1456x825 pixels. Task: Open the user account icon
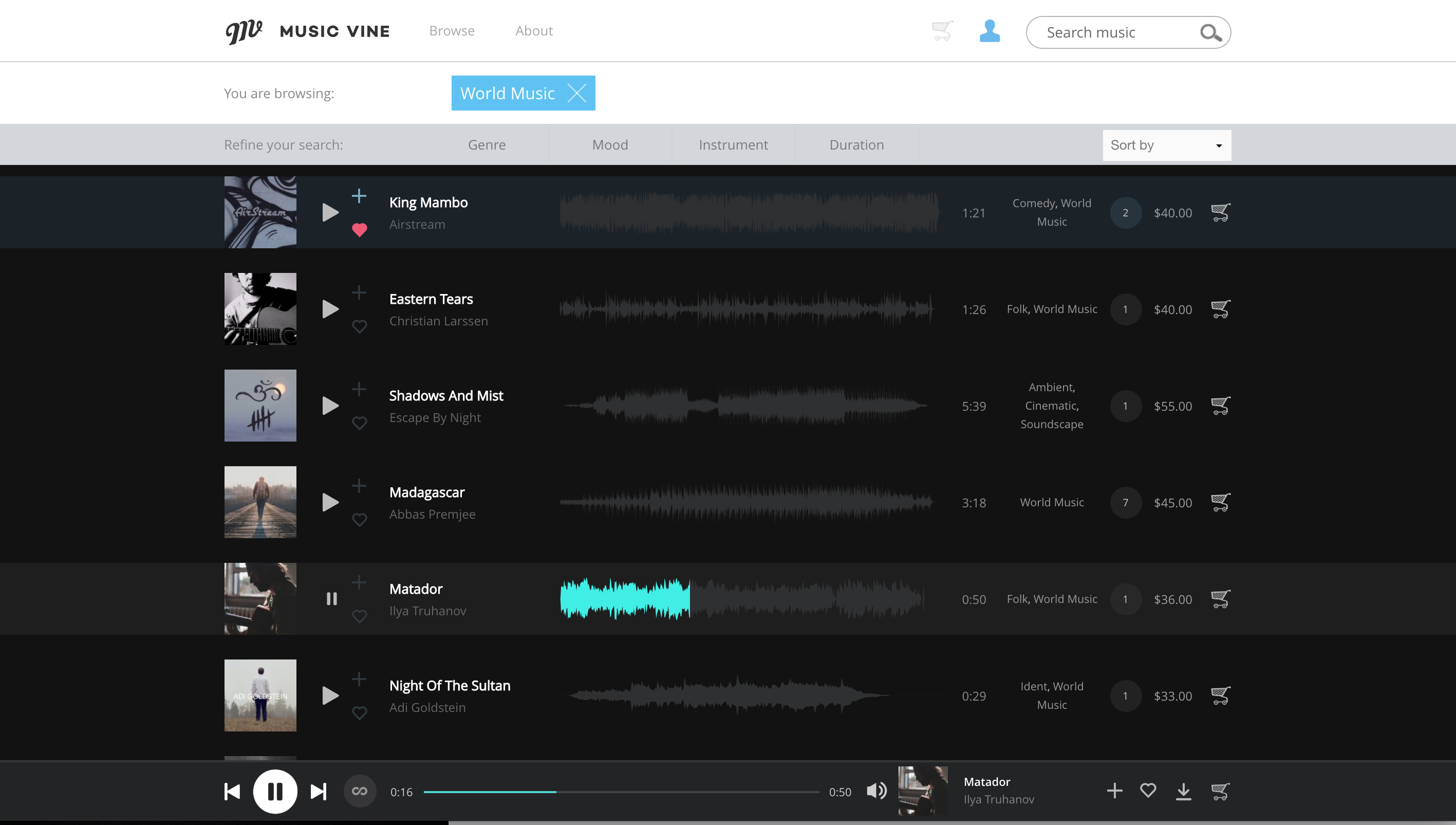989,32
